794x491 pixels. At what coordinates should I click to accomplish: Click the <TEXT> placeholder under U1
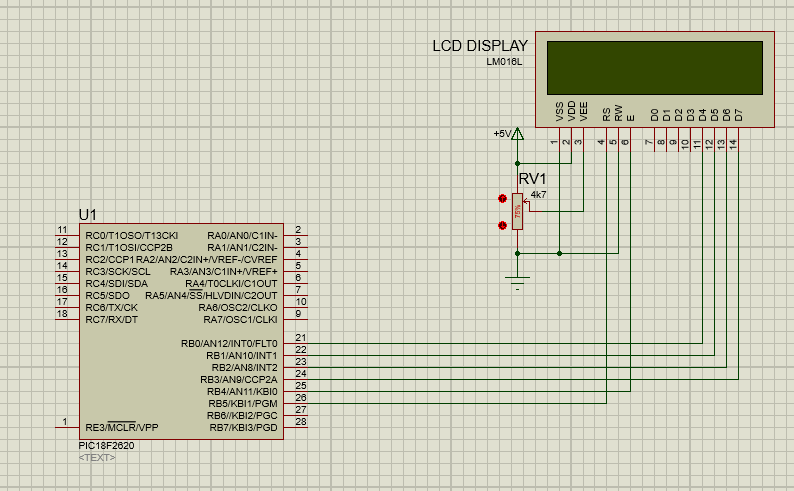[x=97, y=458]
